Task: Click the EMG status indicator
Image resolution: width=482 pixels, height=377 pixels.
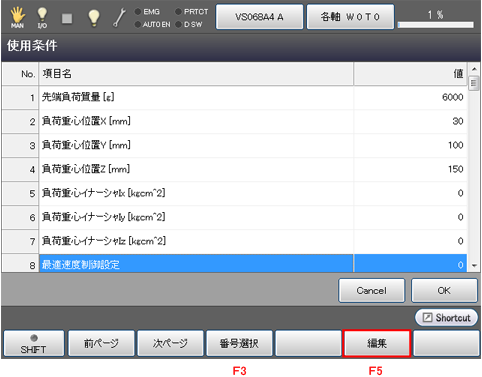Action: point(147,12)
